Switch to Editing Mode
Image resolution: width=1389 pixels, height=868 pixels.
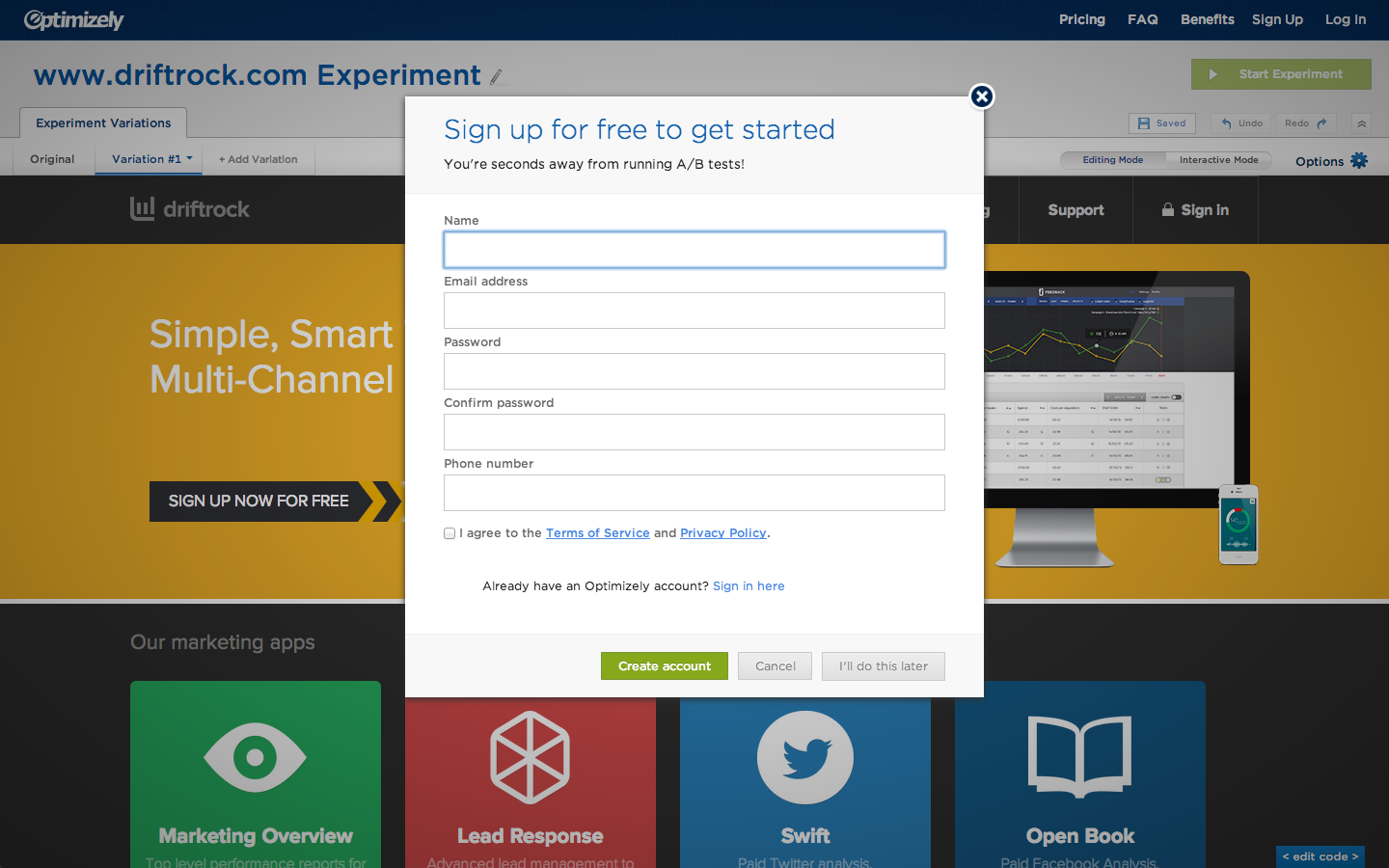(1112, 160)
